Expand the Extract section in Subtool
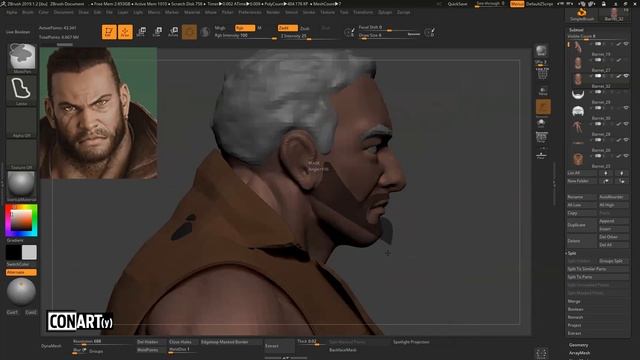 tap(574, 333)
